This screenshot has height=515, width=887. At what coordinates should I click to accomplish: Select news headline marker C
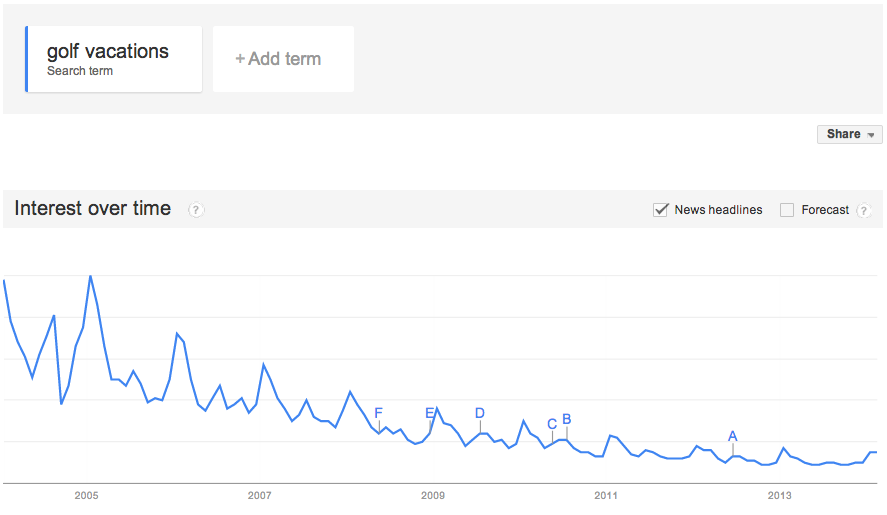(552, 424)
